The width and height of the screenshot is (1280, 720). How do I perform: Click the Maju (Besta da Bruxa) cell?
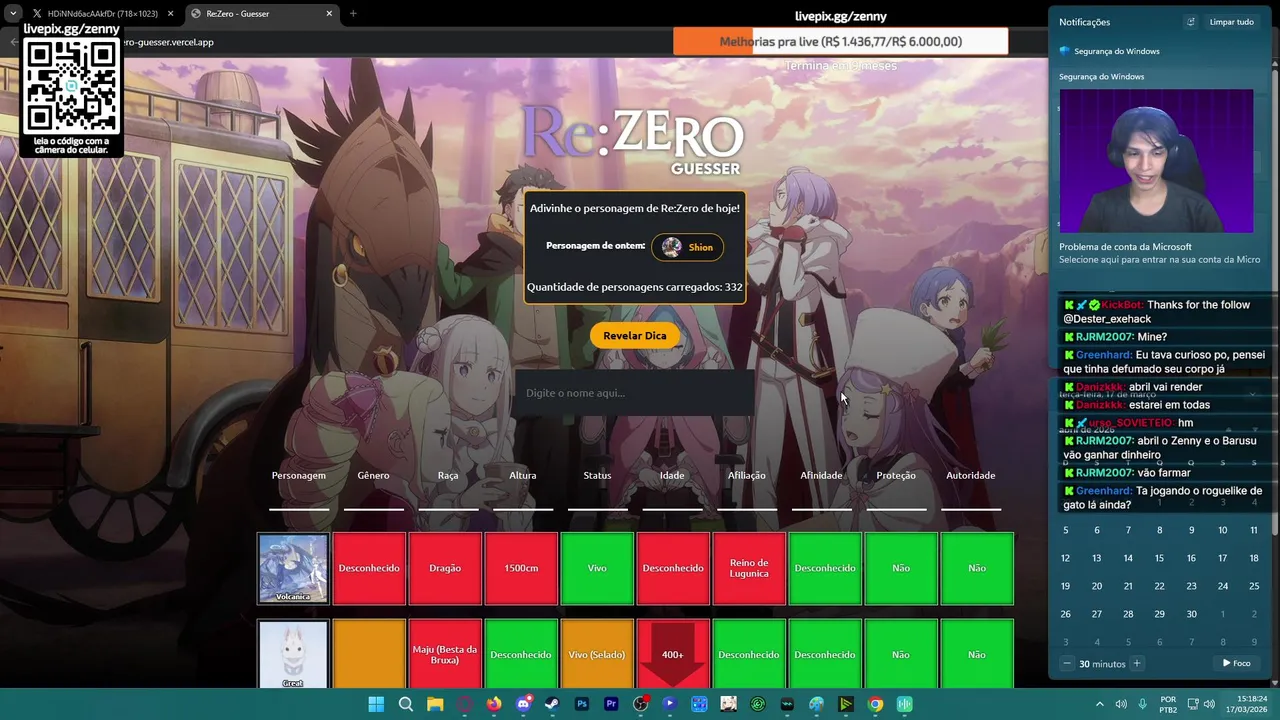tap(445, 654)
